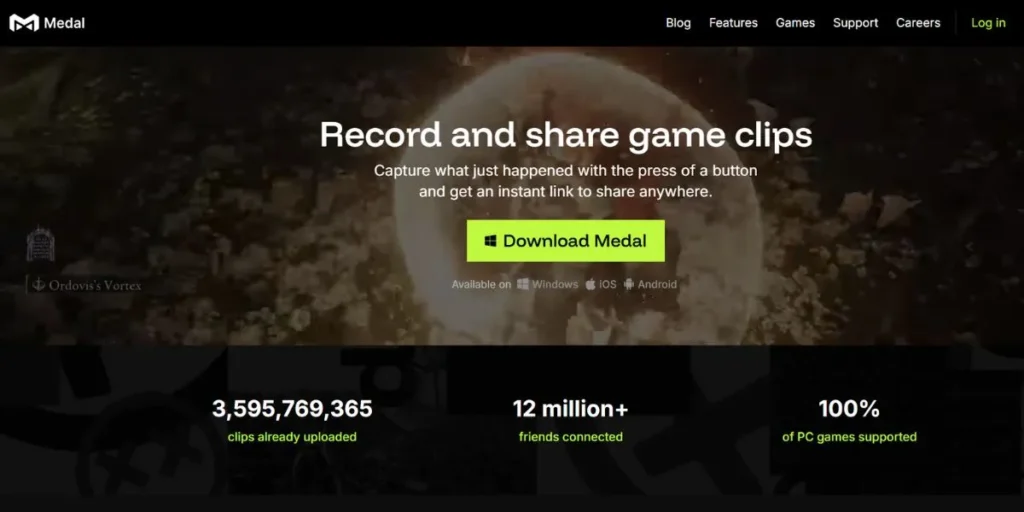Click the Windows icon under Available on
Viewport: 1024px width, 512px height.
coord(523,284)
